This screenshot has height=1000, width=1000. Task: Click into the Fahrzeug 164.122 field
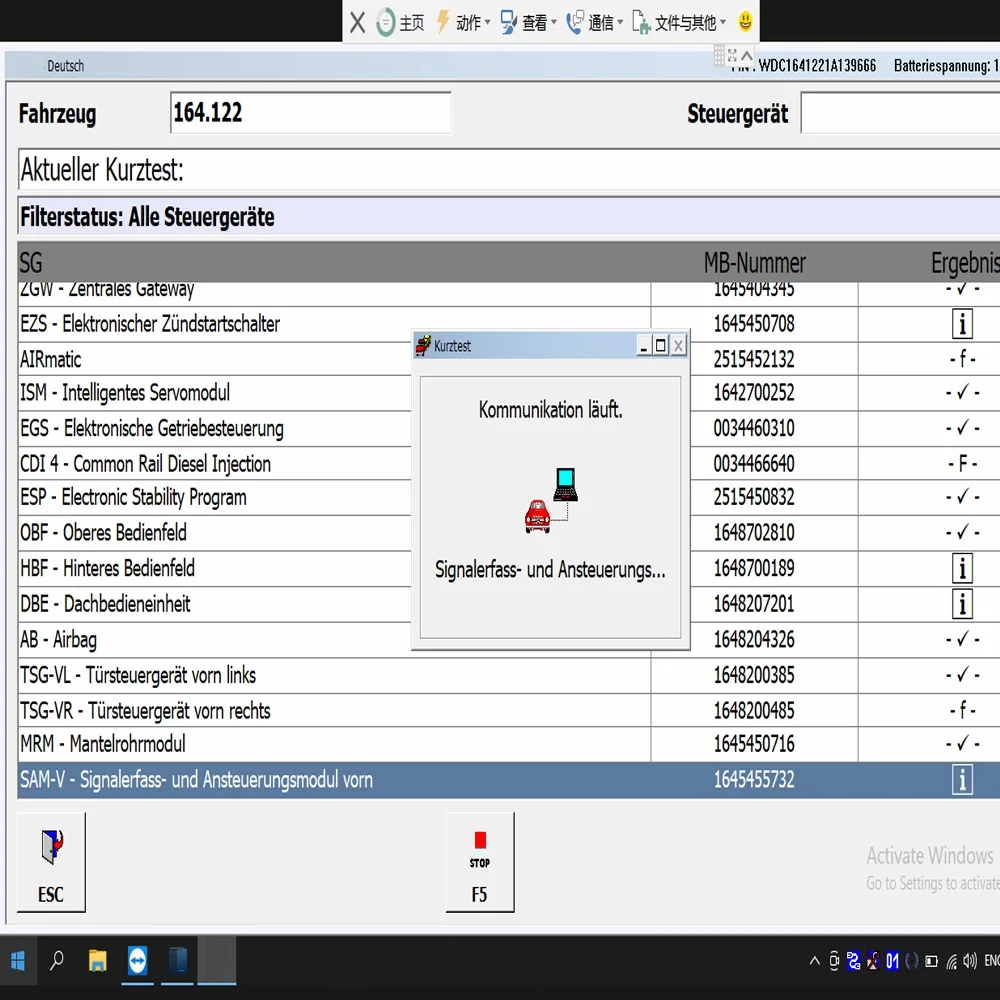coord(310,113)
